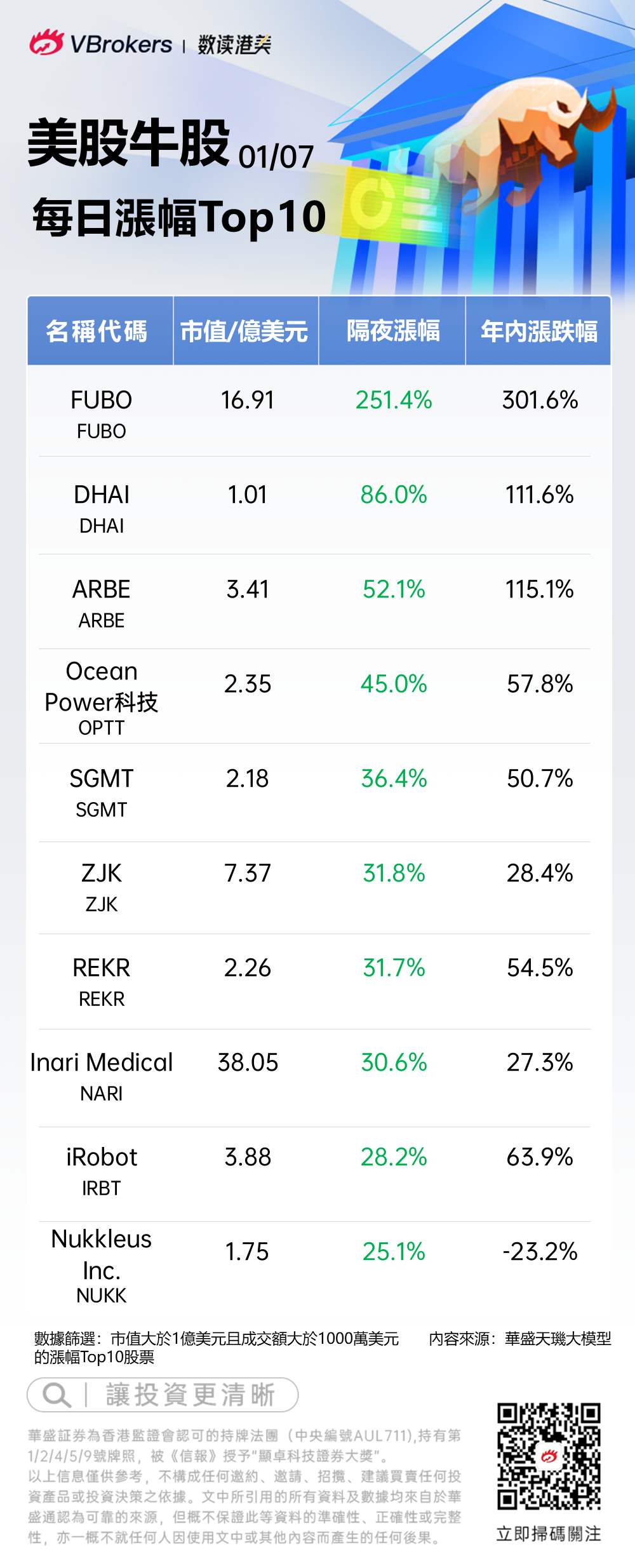Image resolution: width=635 pixels, height=1568 pixels.
Task: Click the QR code image
Action: [549, 1456]
